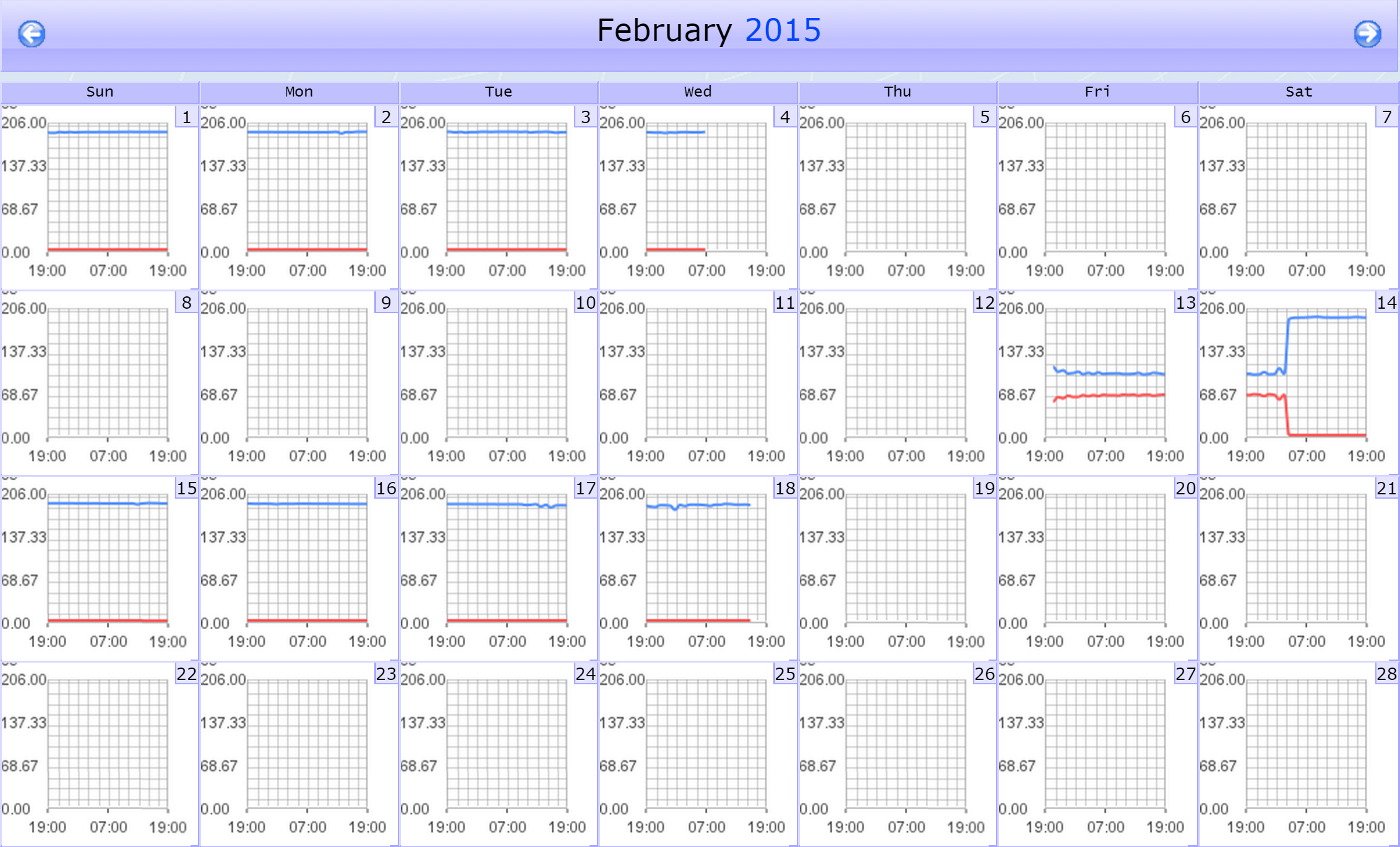Go to next month with right arrow

1367,33
